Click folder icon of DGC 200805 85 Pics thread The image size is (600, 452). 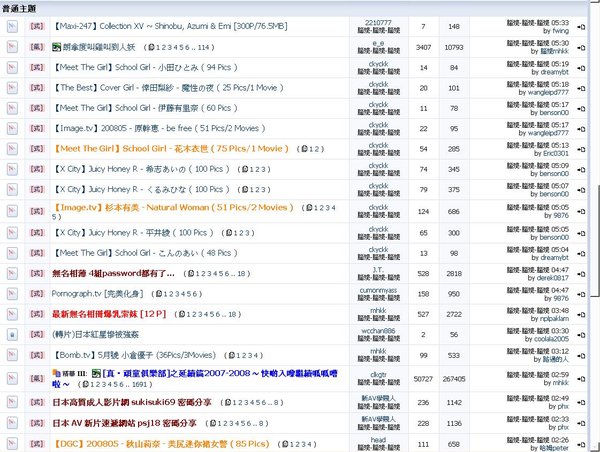[x=12, y=444]
